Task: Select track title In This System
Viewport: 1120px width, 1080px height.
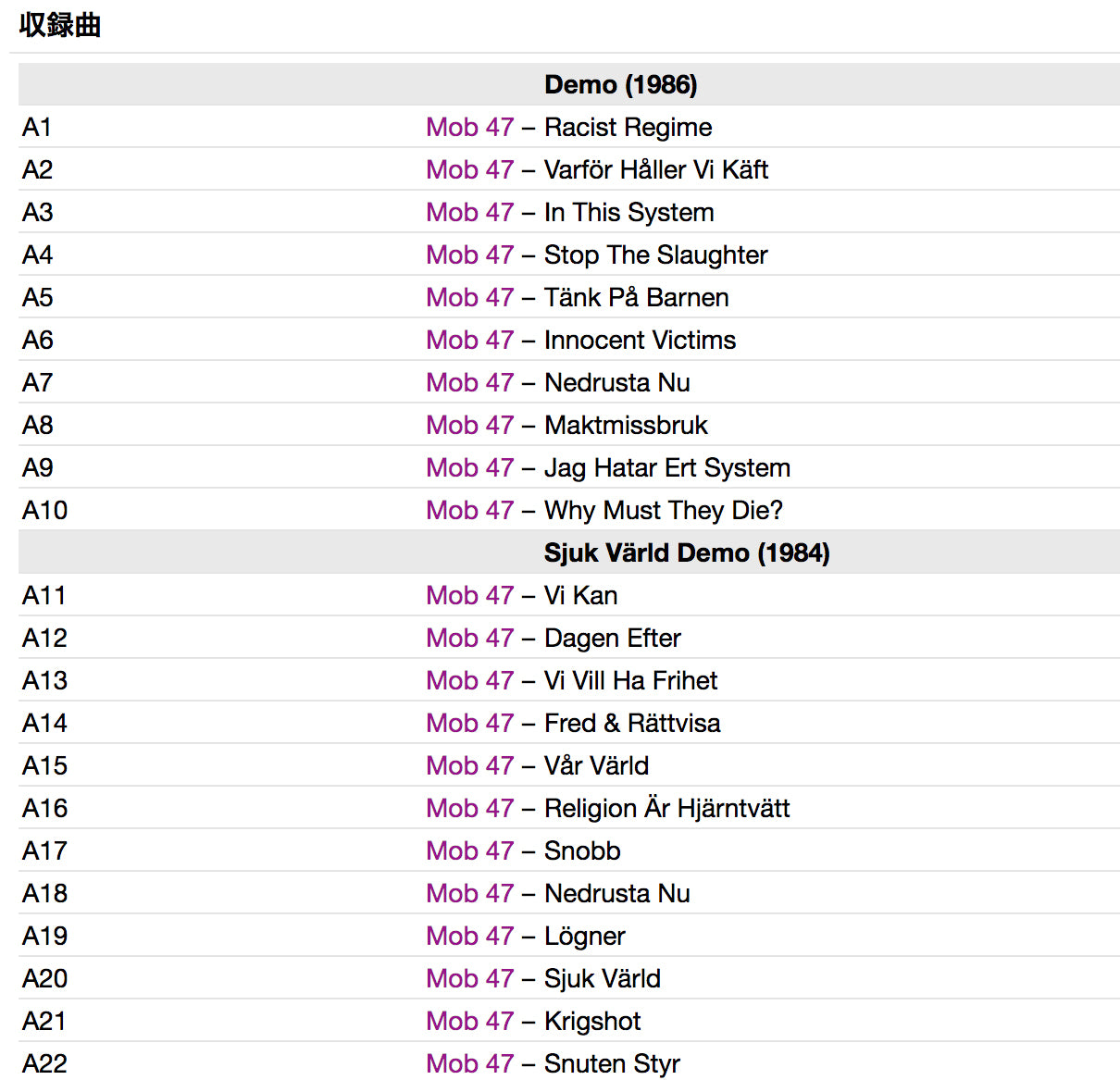Action: pos(629,212)
